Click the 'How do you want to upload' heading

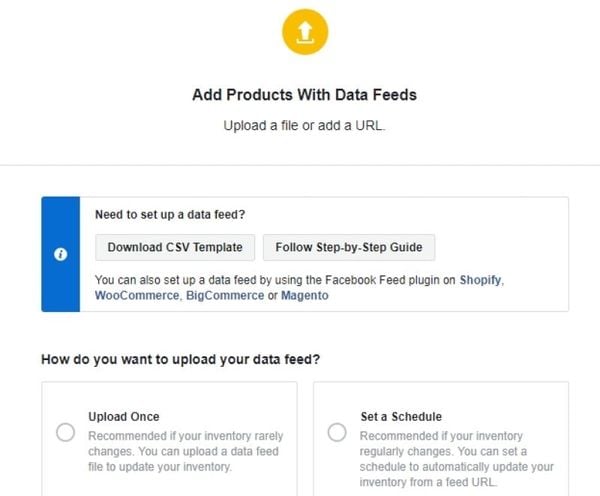click(x=181, y=359)
